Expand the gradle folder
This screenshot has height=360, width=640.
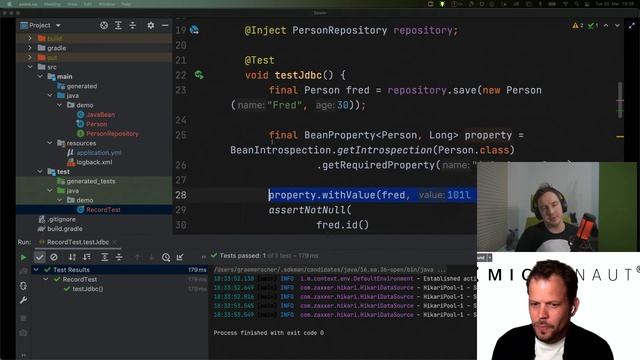click(30, 48)
